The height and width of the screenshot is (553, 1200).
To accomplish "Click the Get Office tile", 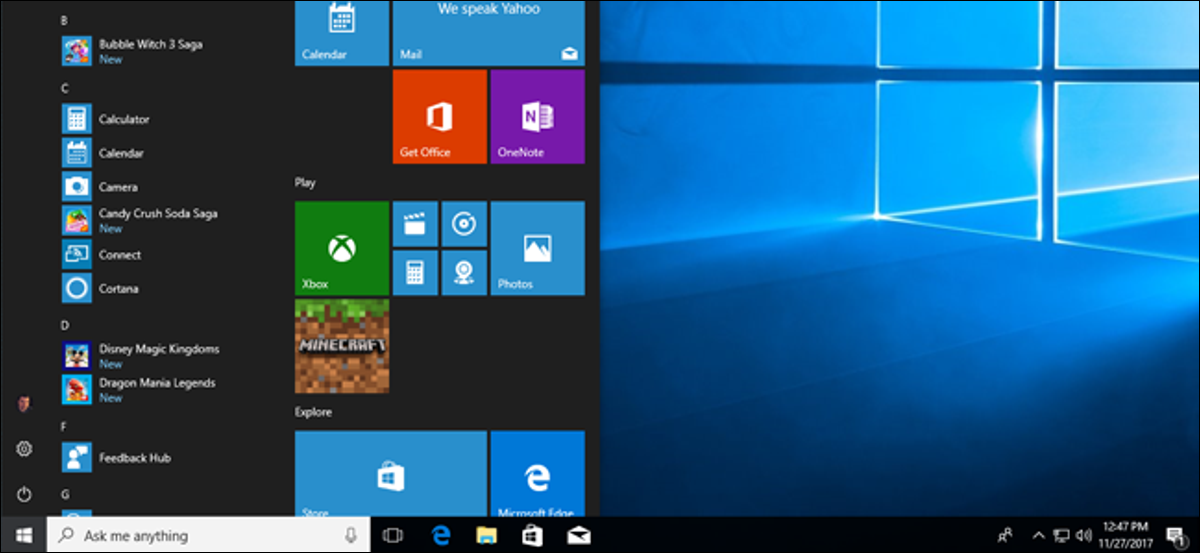I will click(x=440, y=117).
